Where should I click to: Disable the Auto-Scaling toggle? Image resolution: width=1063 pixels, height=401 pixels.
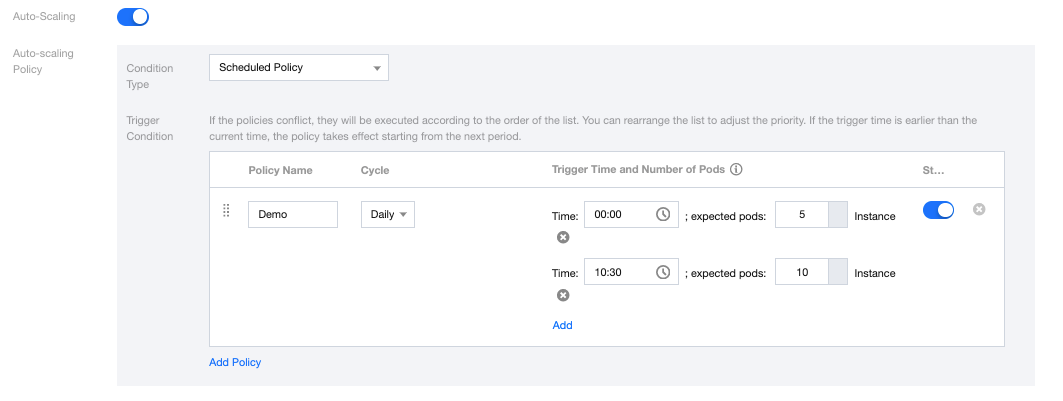coord(133,17)
